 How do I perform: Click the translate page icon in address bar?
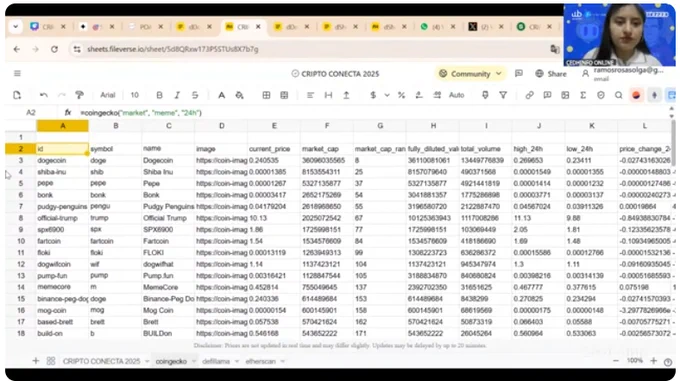[555, 49]
